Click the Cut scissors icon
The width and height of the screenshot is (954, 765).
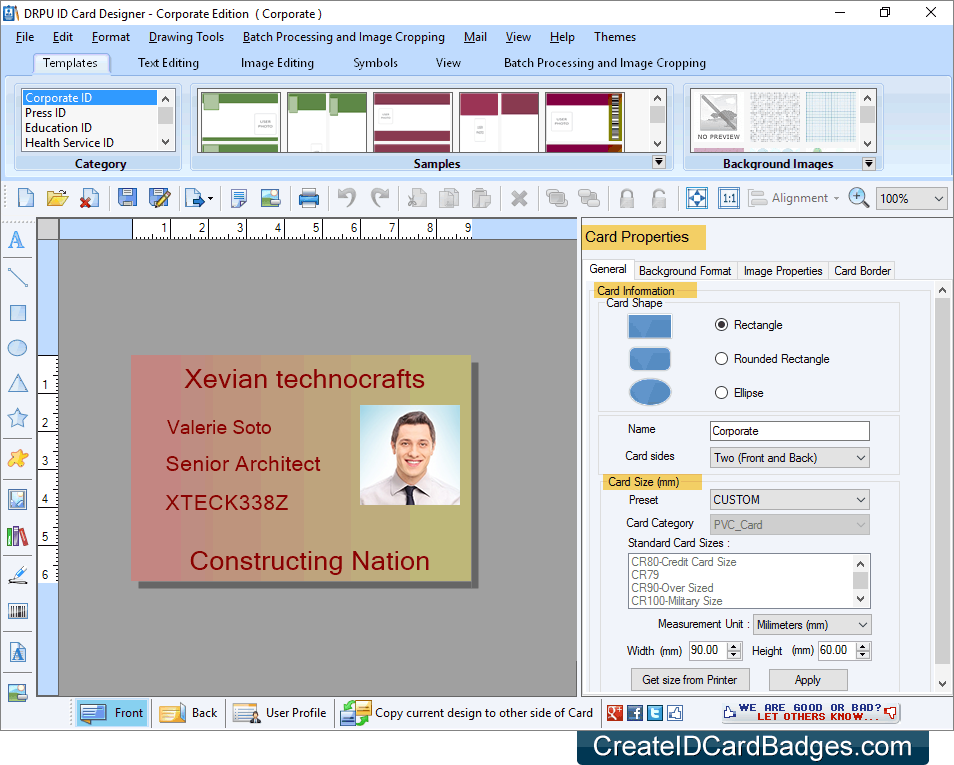(417, 198)
